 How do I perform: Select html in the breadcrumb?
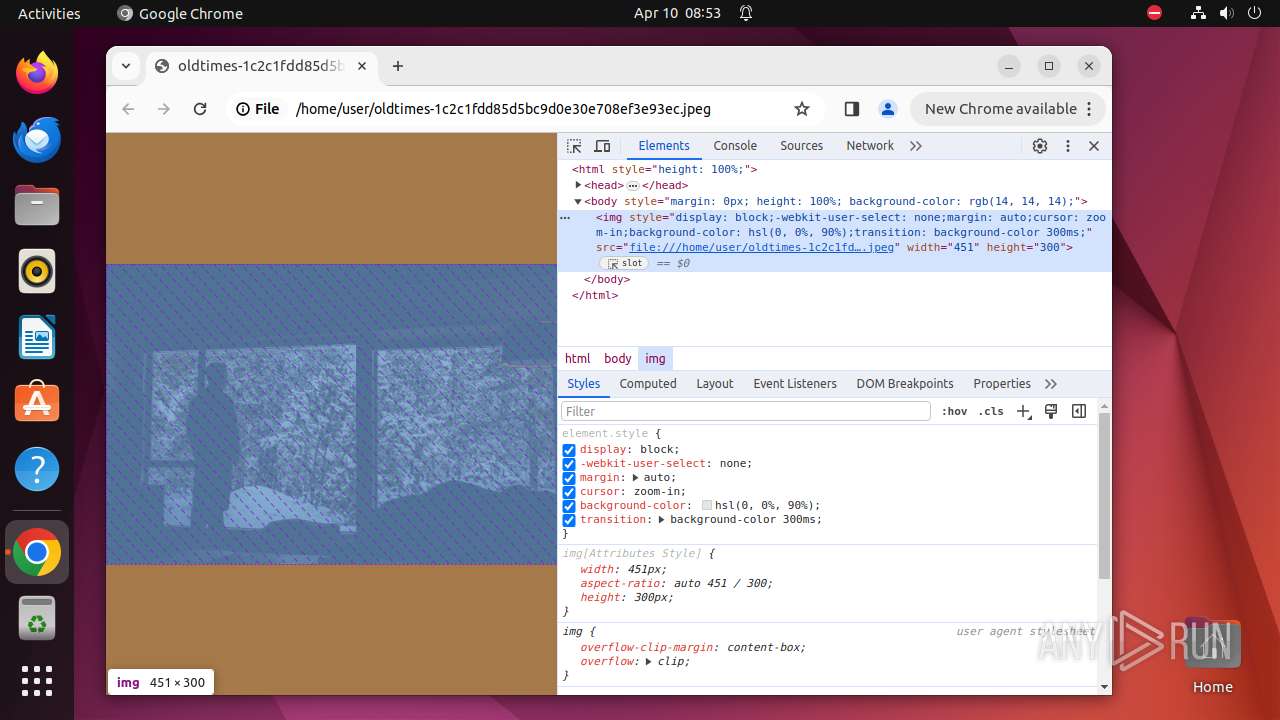(578, 358)
